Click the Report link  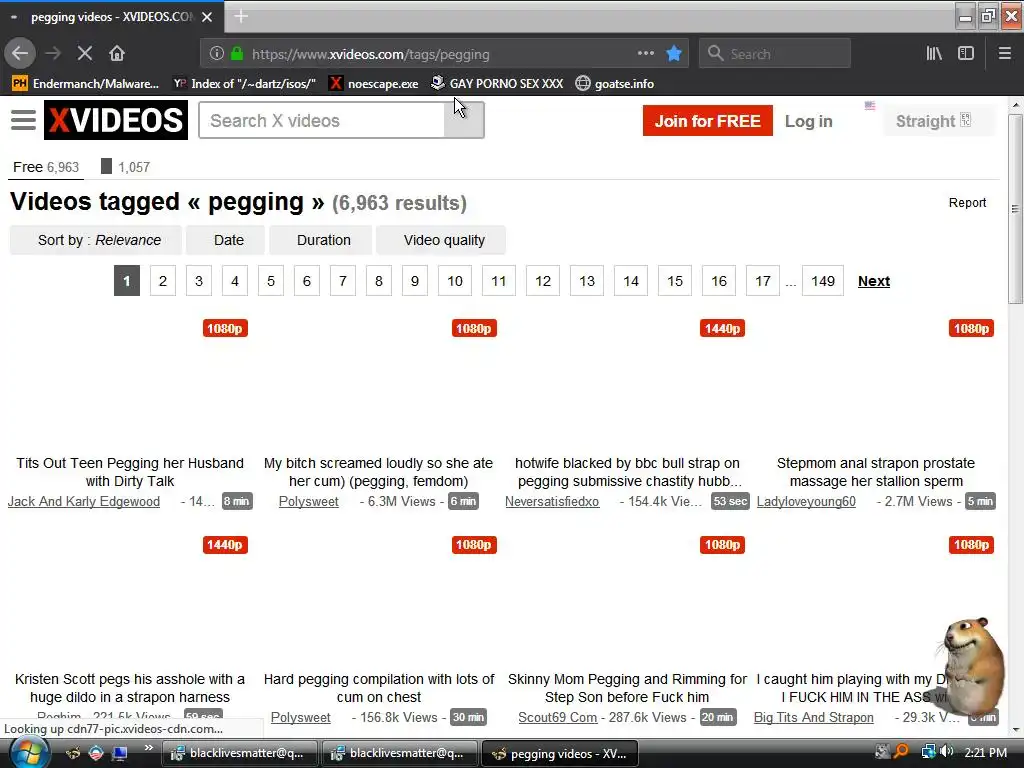tap(967, 203)
